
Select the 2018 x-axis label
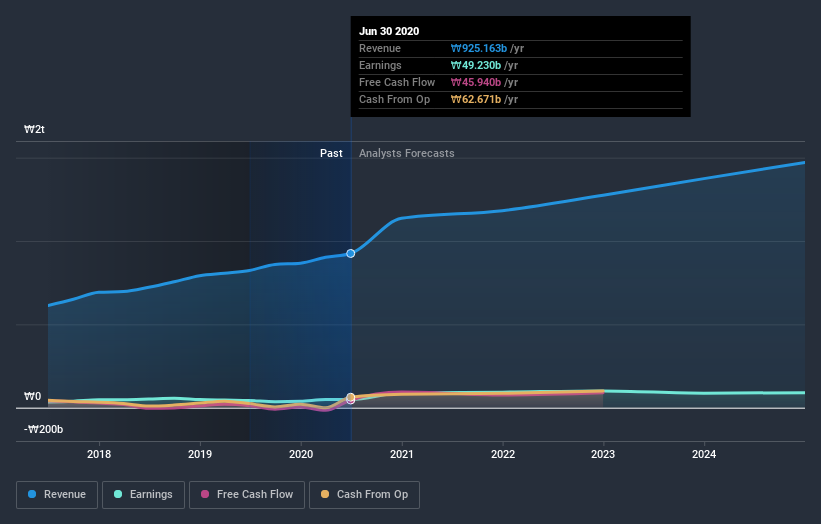click(x=99, y=454)
